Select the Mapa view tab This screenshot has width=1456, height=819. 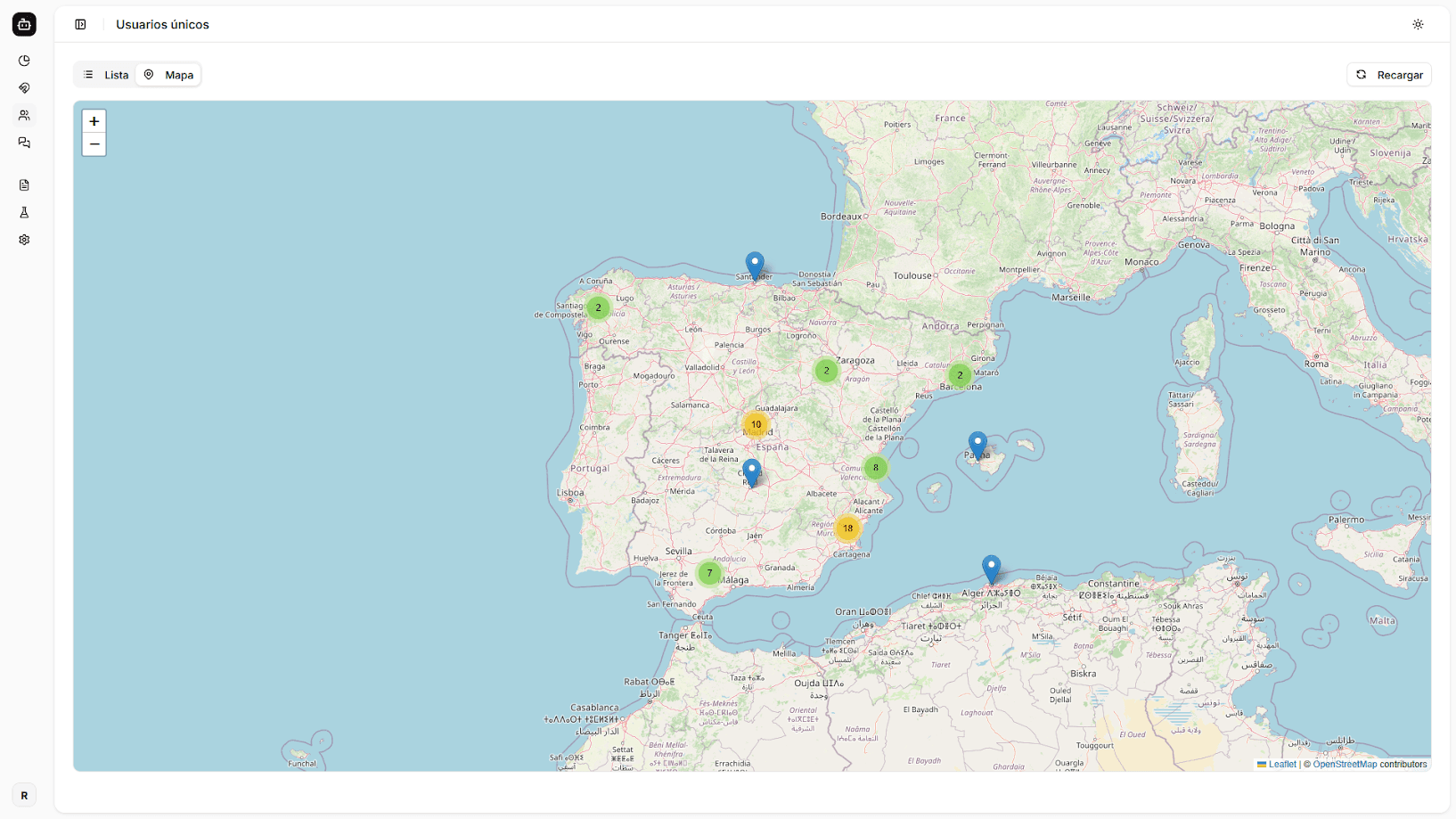pos(168,75)
